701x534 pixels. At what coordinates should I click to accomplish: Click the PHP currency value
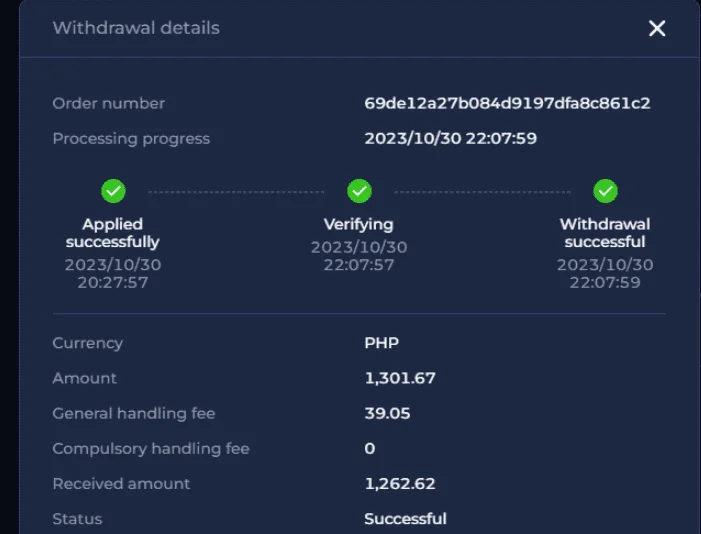[x=381, y=343]
